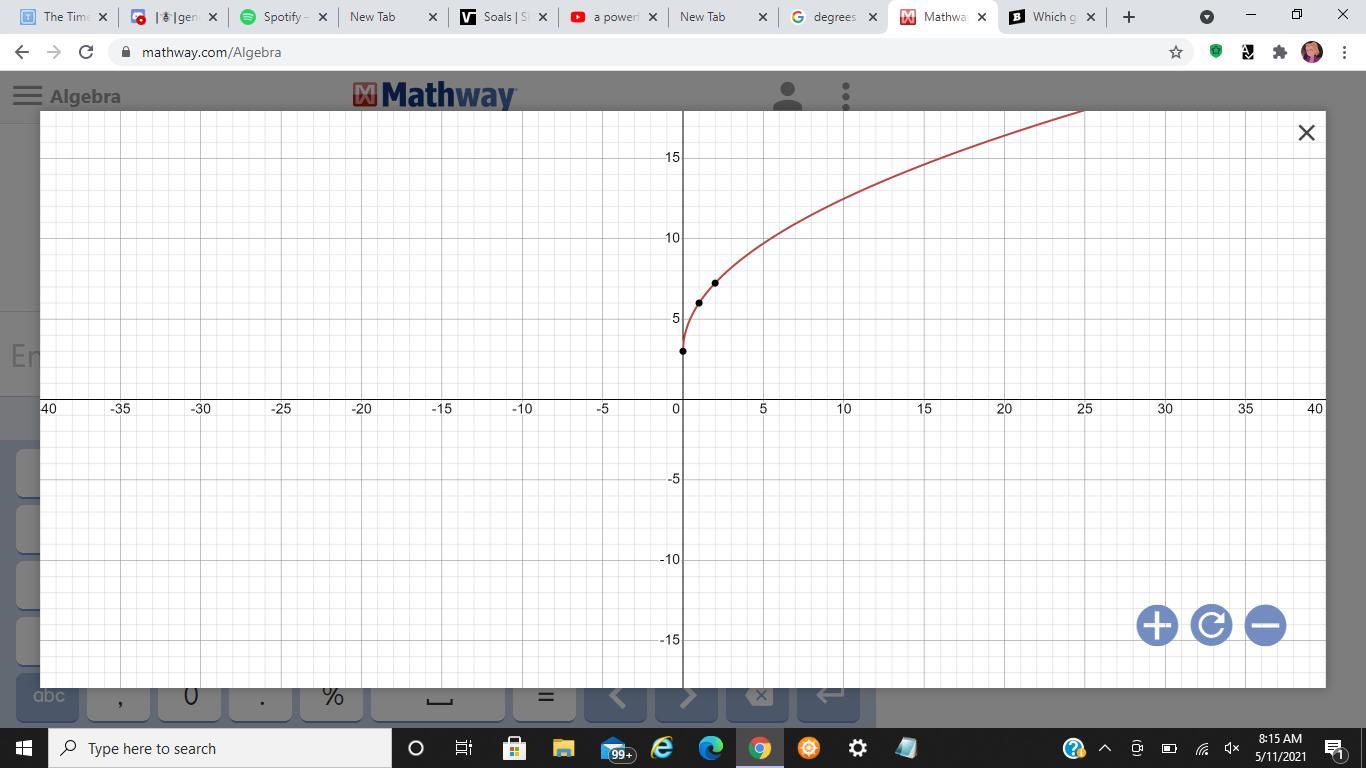Open the Chrome profile avatar
Viewport: 1366px width, 768px height.
(1312, 52)
